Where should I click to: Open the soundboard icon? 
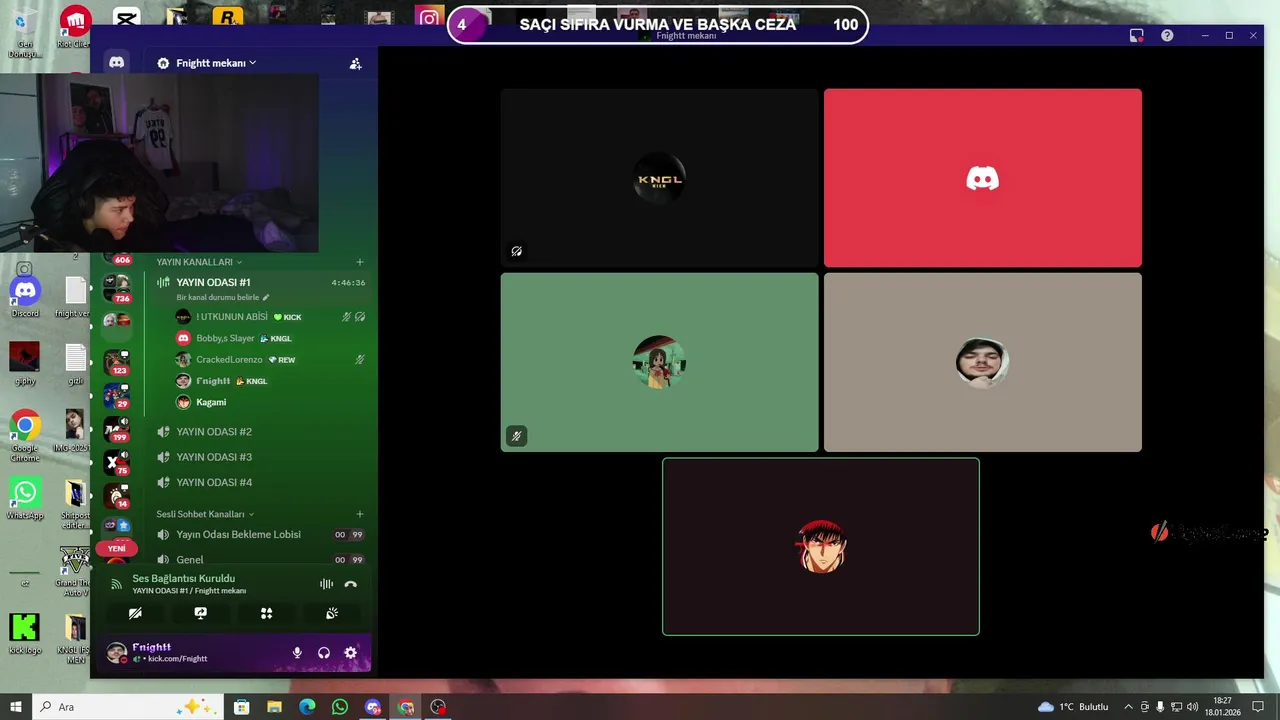332,613
